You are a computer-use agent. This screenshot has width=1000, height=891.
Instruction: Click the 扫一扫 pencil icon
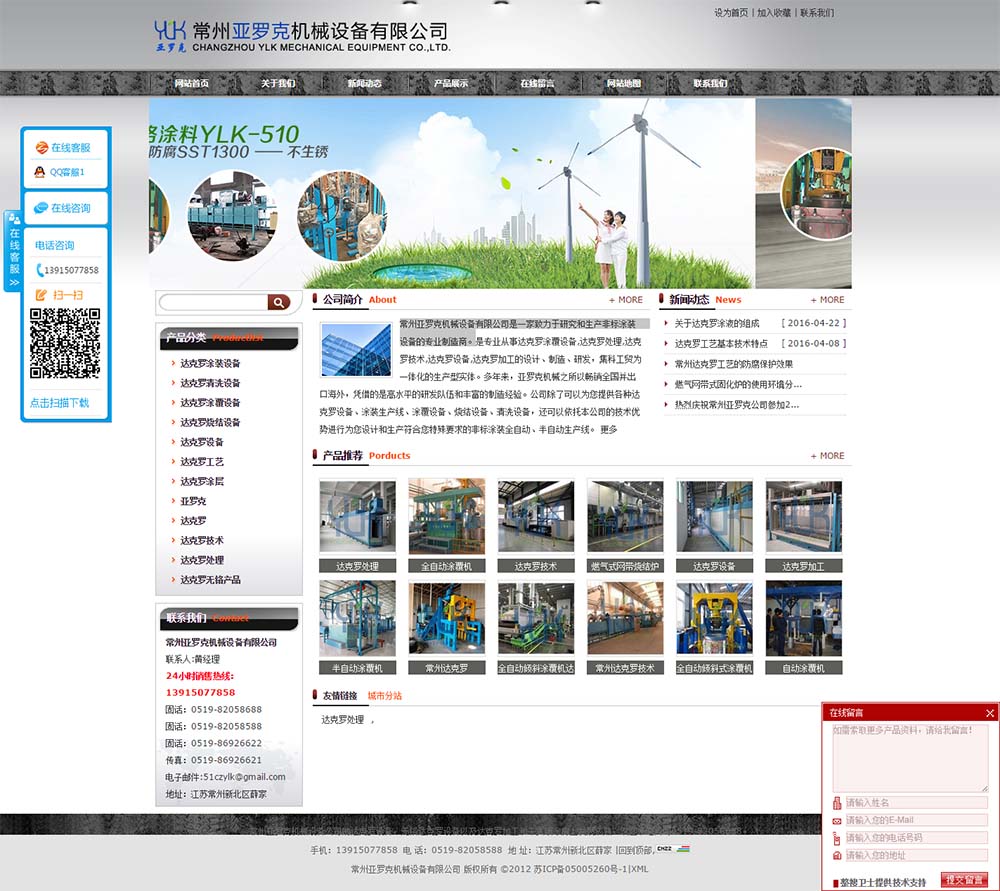[41, 295]
